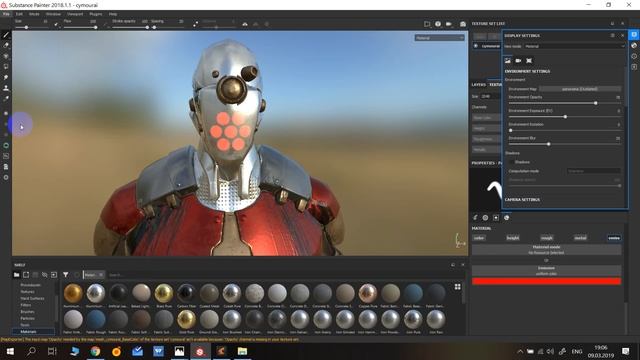
Task: Select Procedurals category in shelf
Action: (x=31, y=285)
